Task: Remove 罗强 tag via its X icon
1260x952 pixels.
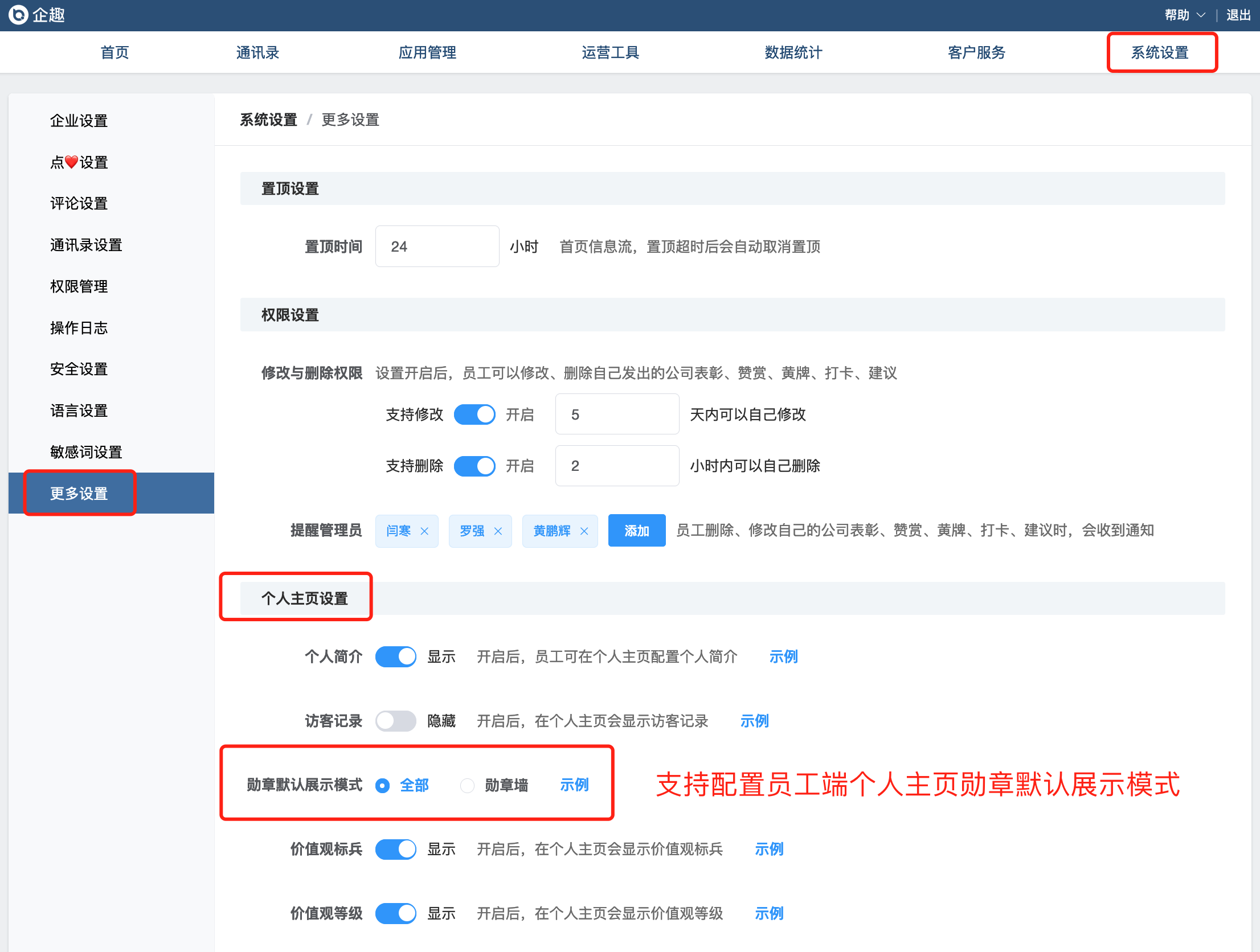Action: (x=498, y=531)
